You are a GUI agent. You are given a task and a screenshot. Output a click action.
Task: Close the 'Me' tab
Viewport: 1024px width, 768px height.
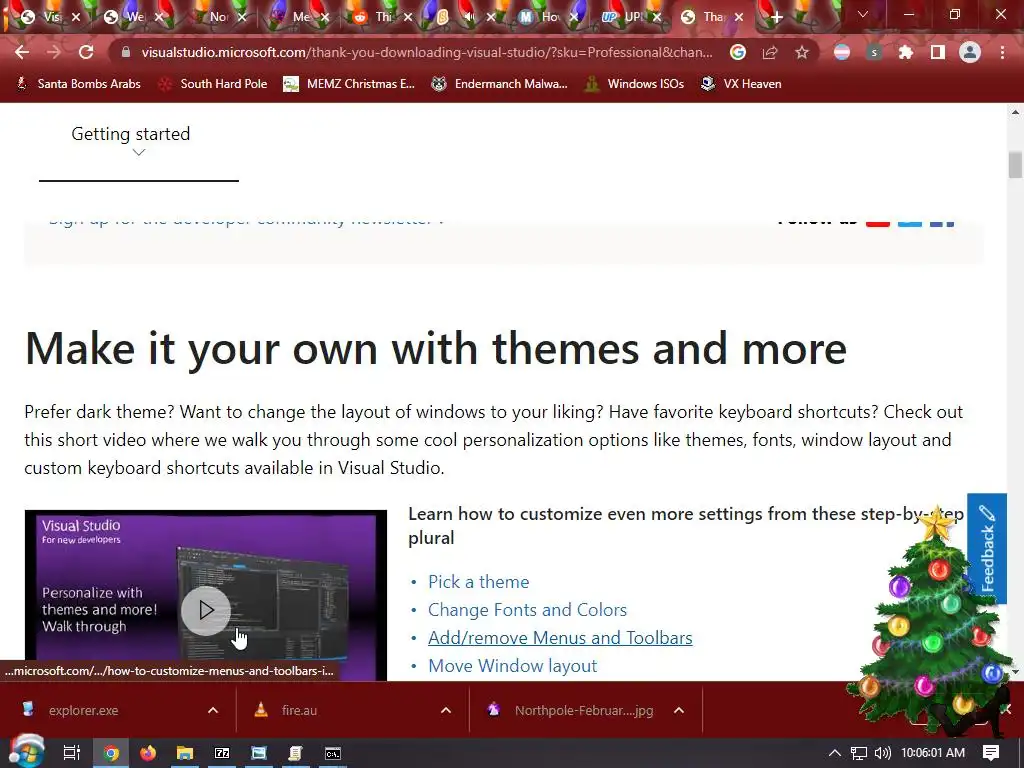pyautogui.click(x=325, y=17)
